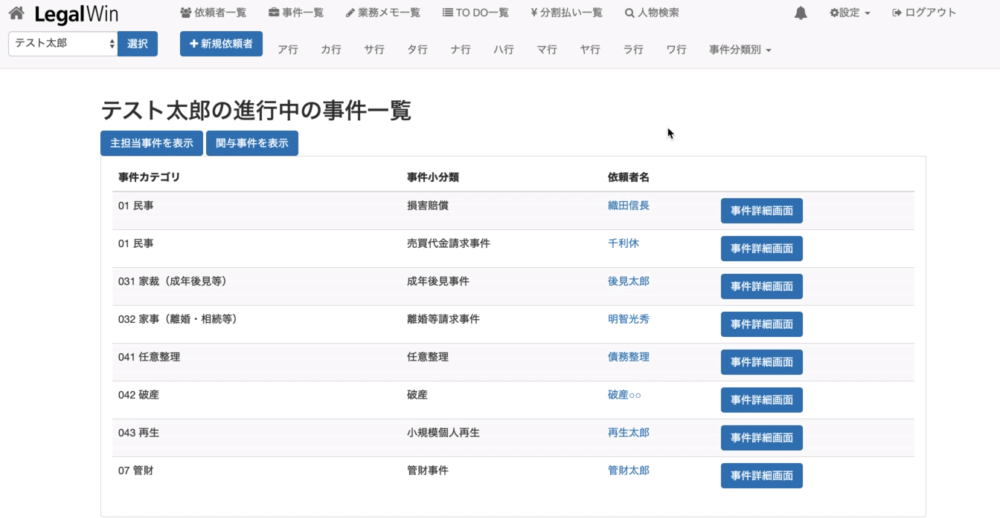1000x518 pixels.
Task: Open TO DO一覧 list
Action: point(475,13)
